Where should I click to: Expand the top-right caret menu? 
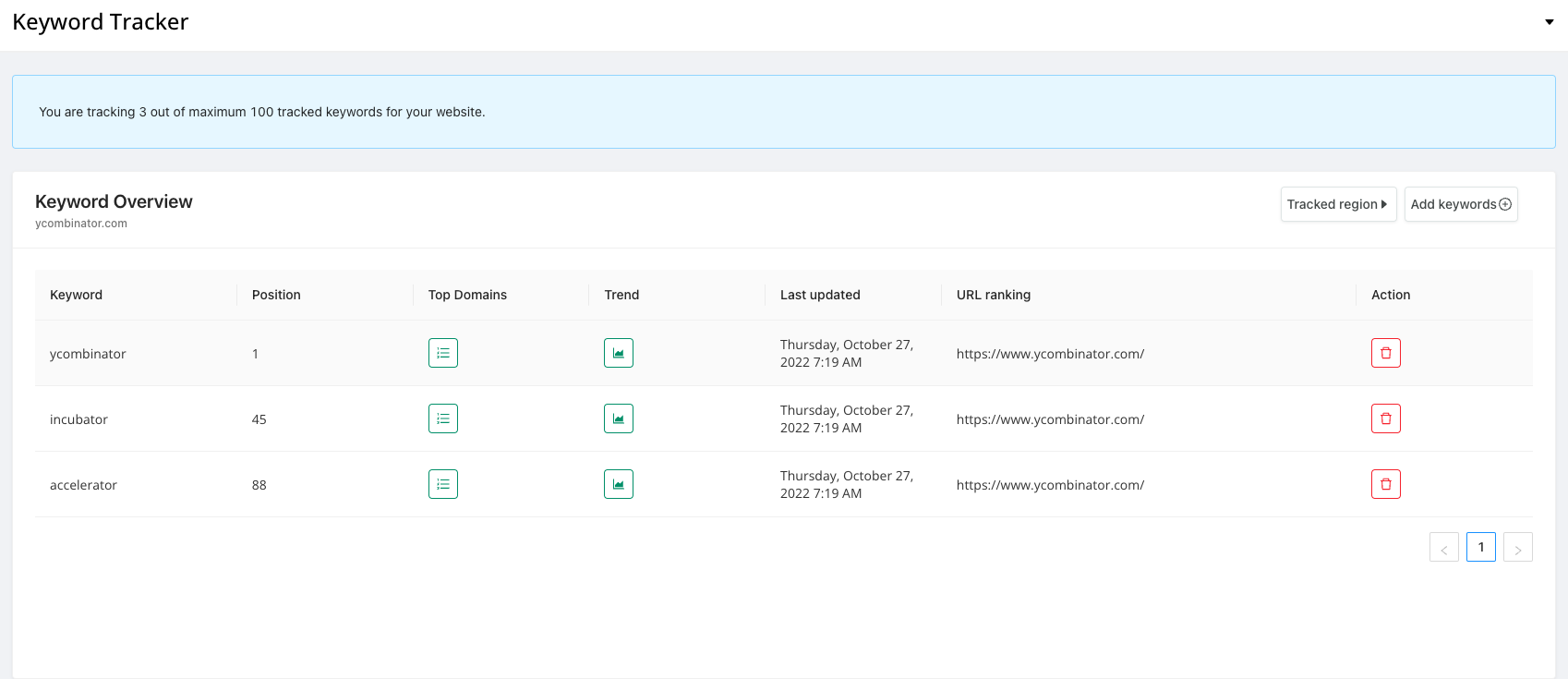[x=1550, y=22]
